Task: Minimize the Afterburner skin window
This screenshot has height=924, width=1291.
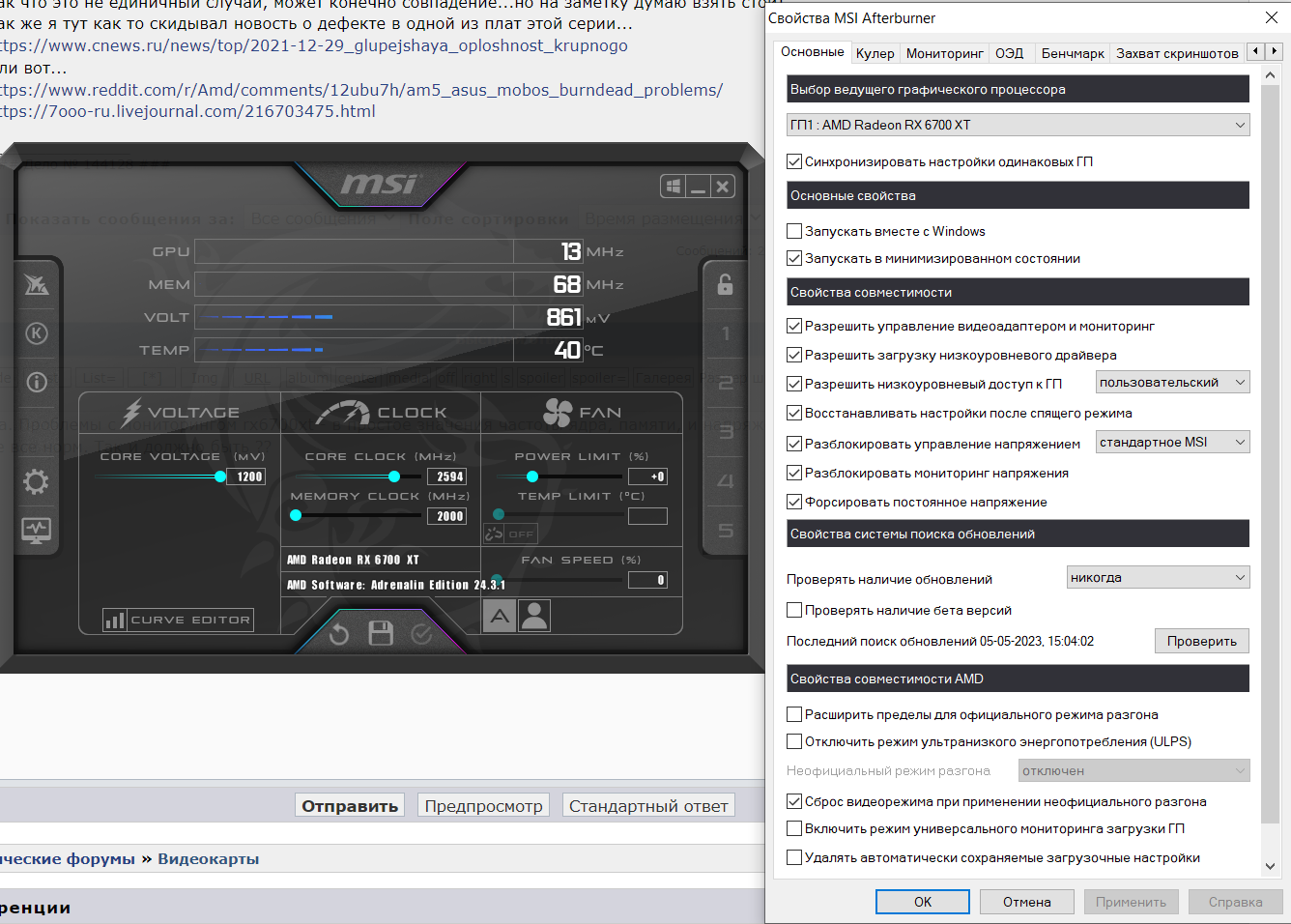Action: click(698, 187)
